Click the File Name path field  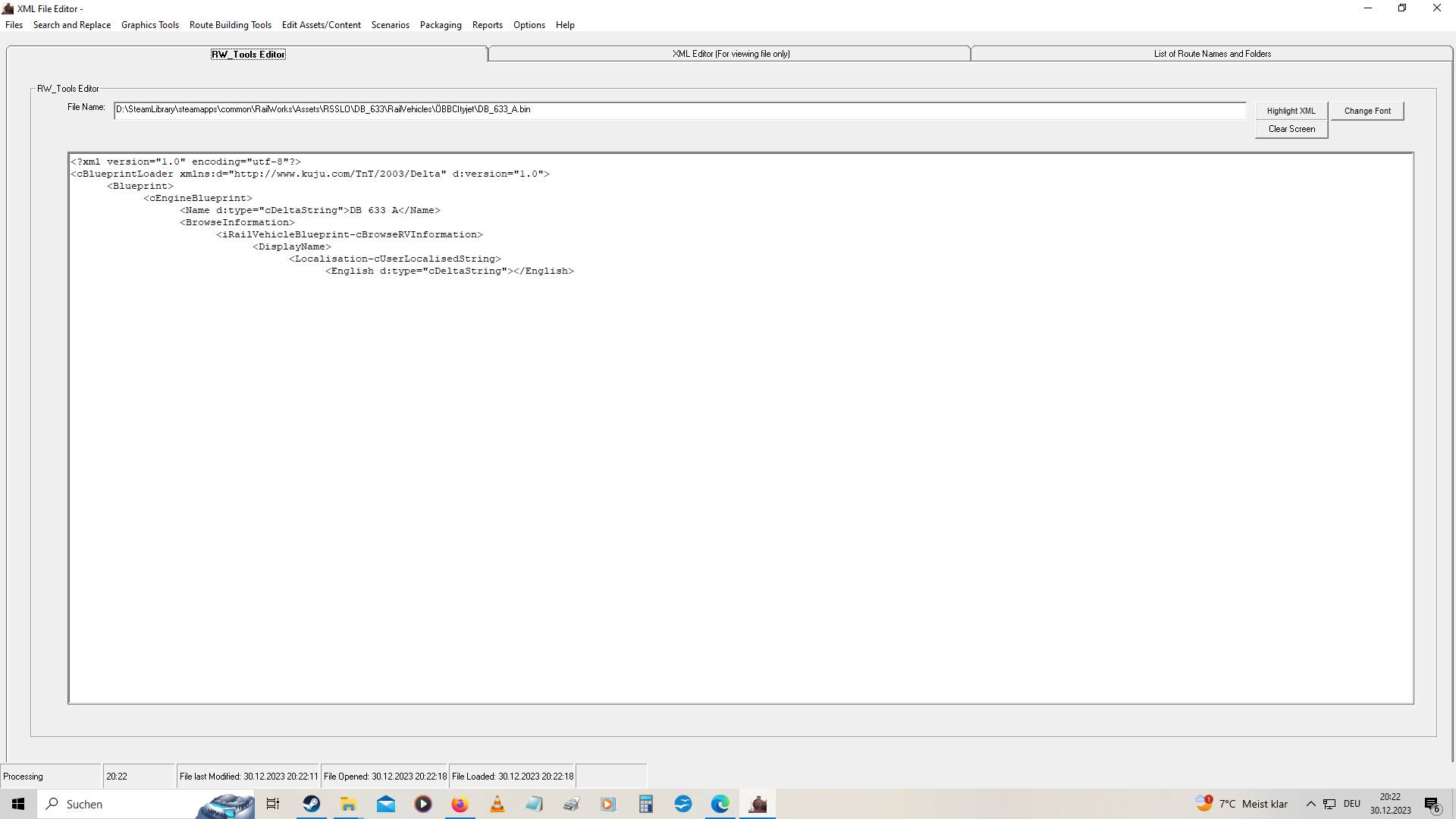pyautogui.click(x=679, y=110)
